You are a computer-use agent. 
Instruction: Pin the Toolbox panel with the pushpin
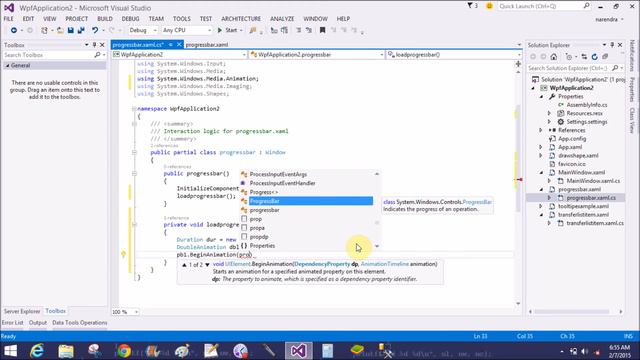[94, 45]
